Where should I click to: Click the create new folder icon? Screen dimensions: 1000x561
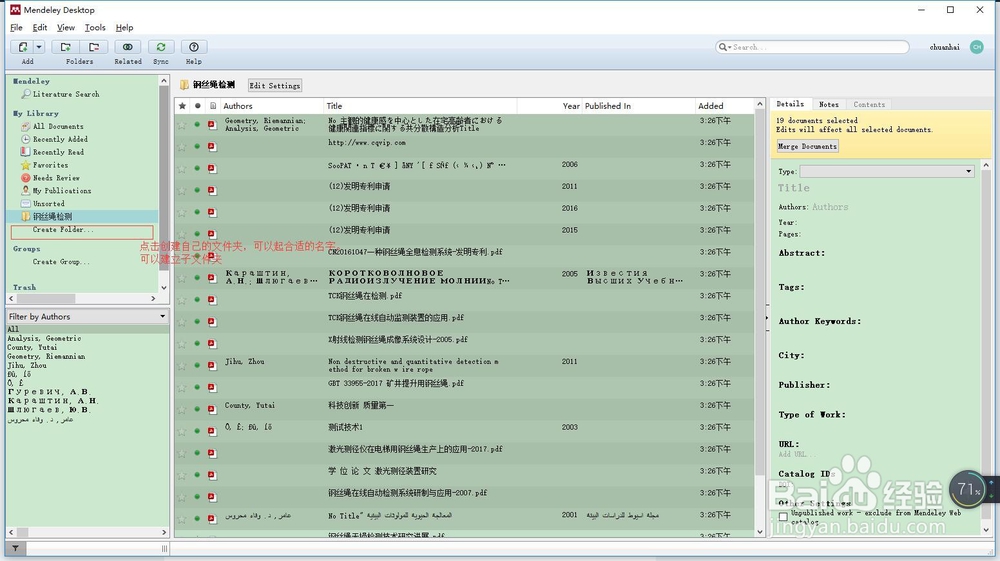66,47
